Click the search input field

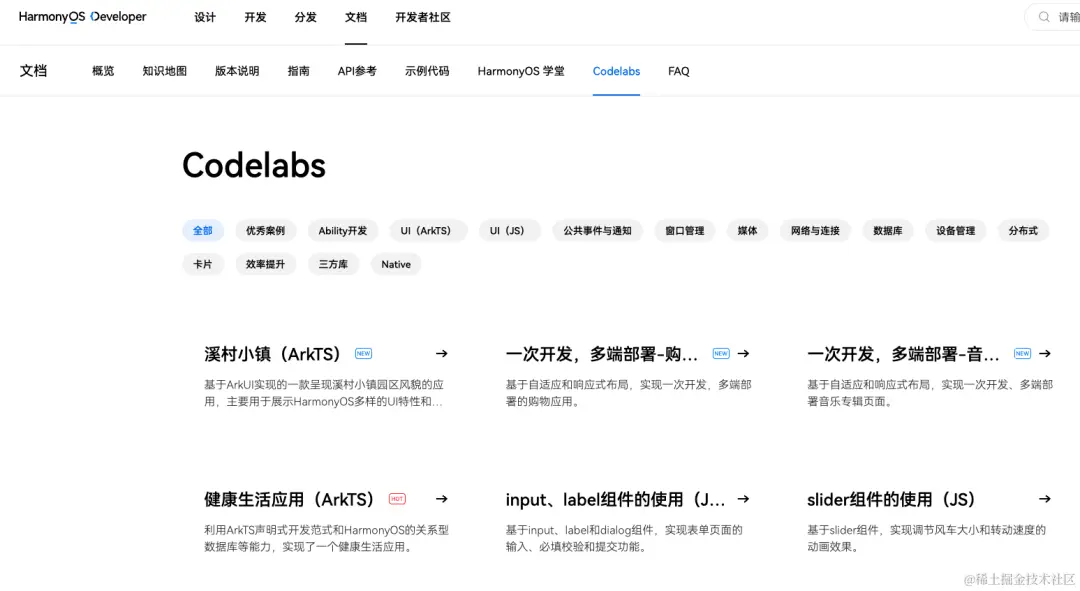tap(1054, 17)
